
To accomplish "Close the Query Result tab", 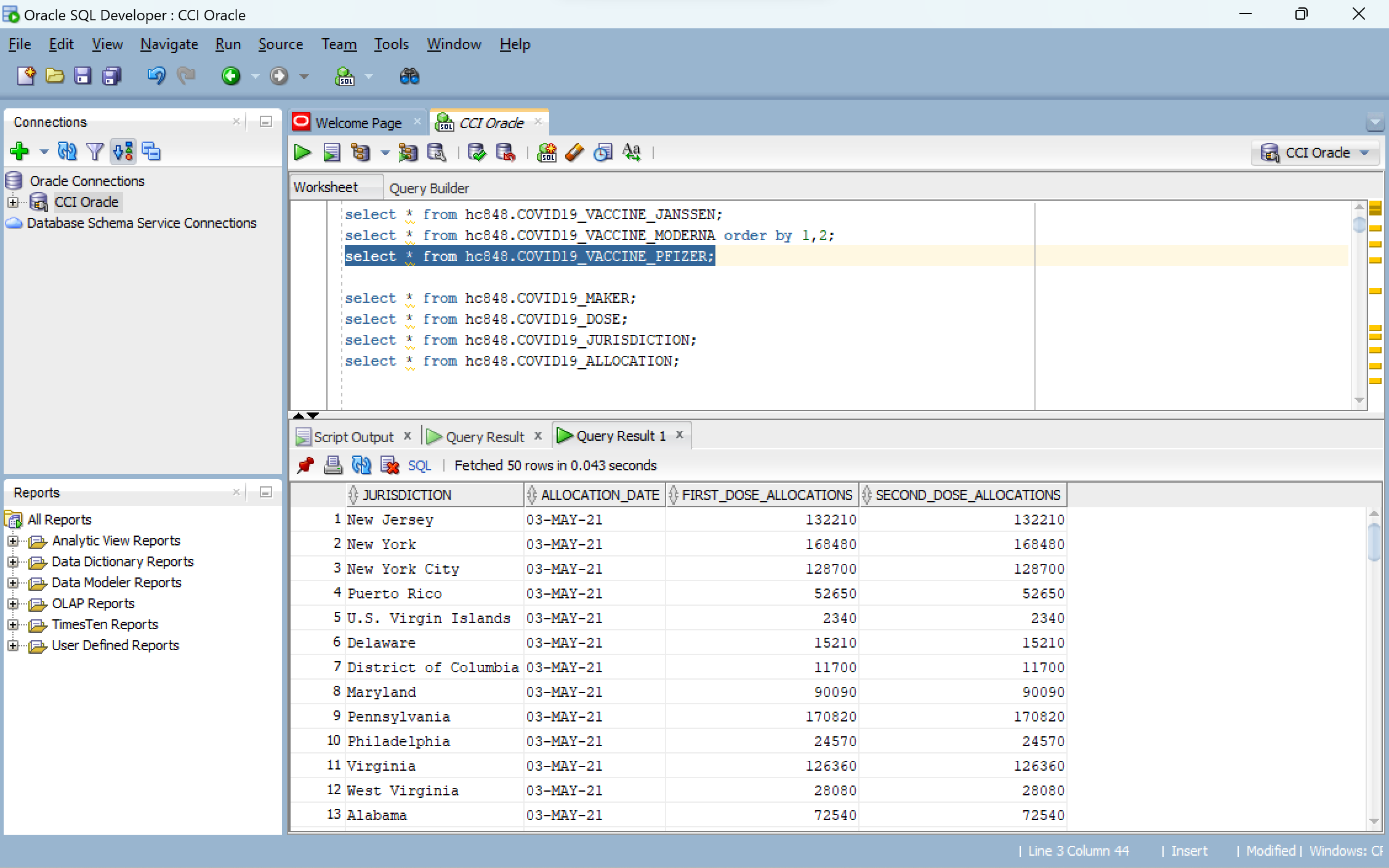I will click(538, 436).
